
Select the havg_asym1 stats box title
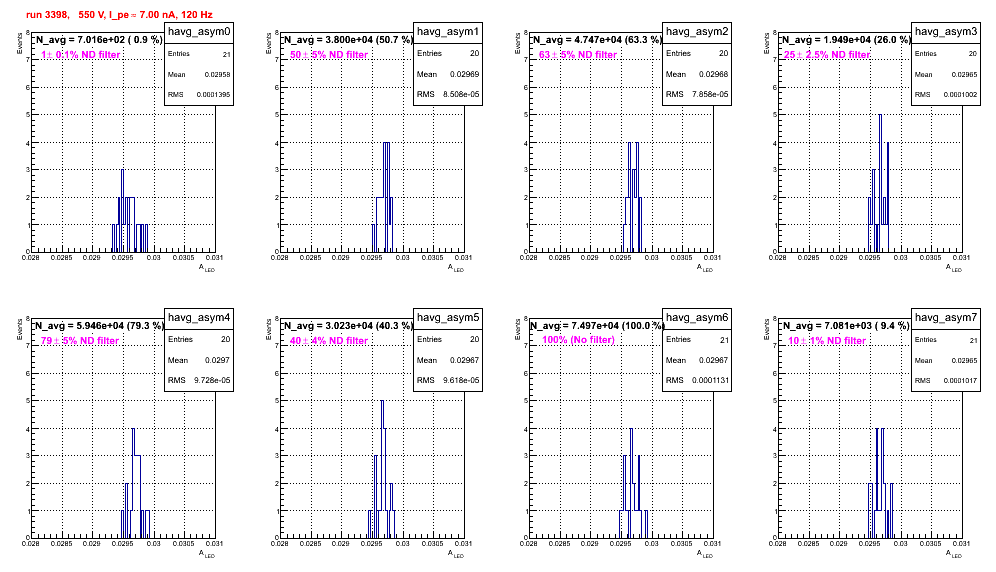[x=448, y=32]
